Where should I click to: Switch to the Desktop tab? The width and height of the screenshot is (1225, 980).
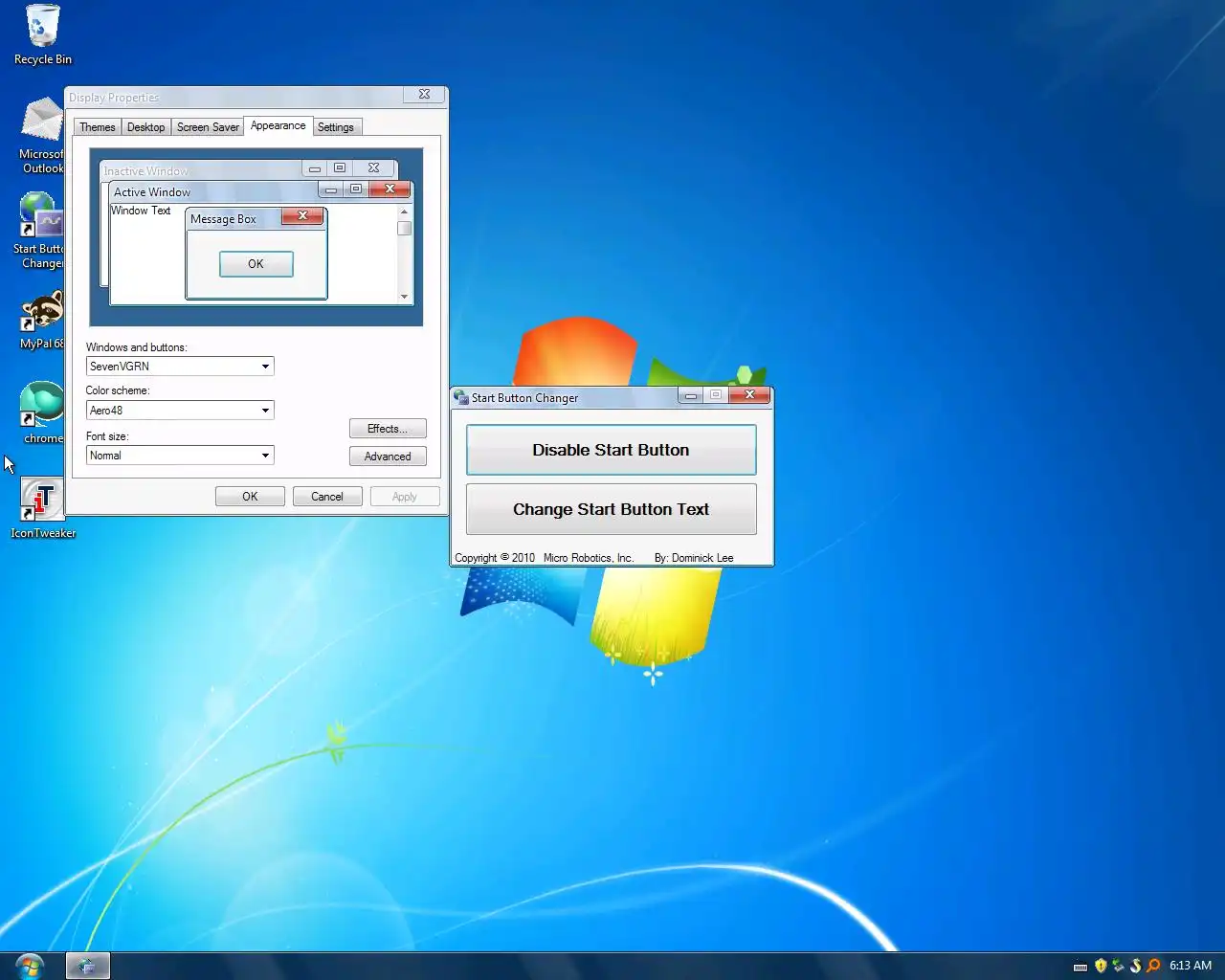[x=145, y=127]
